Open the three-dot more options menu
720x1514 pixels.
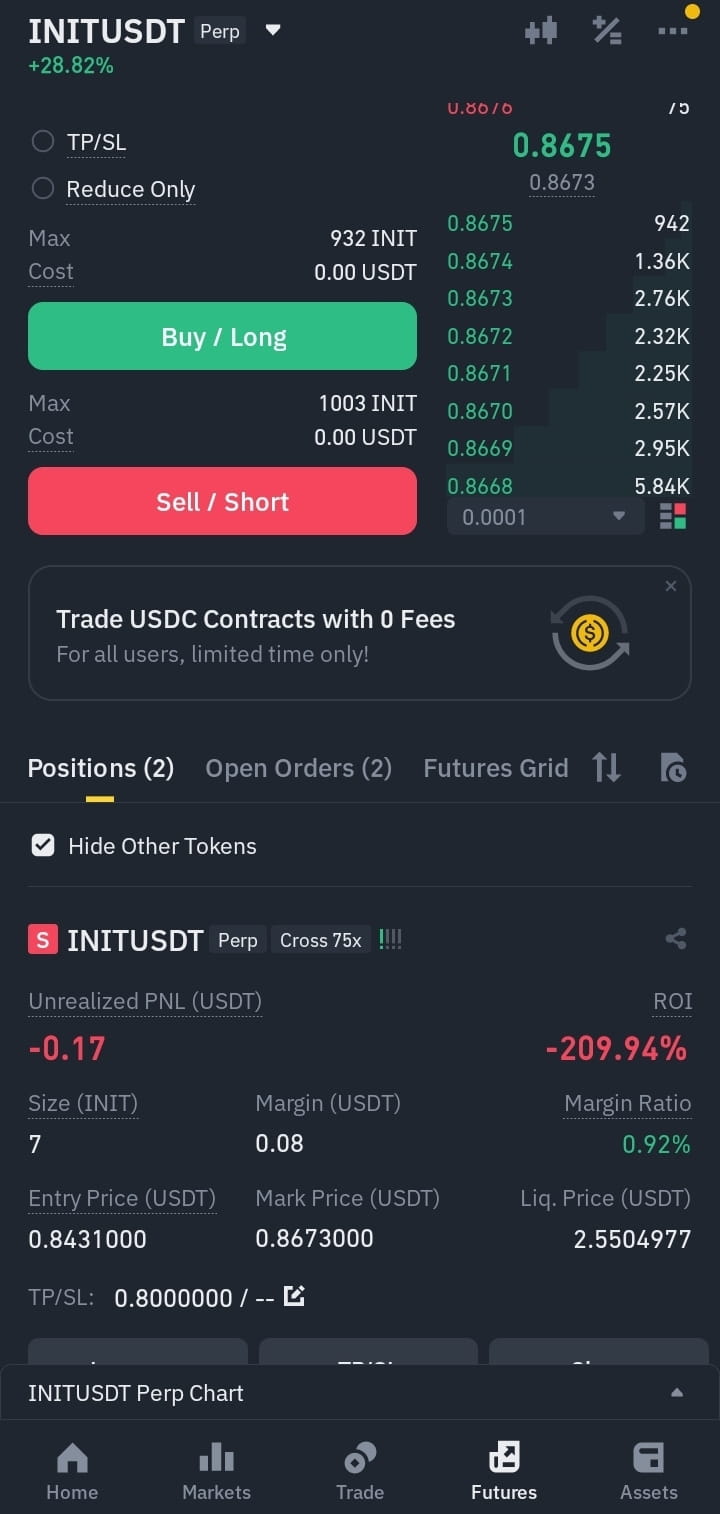click(x=673, y=31)
